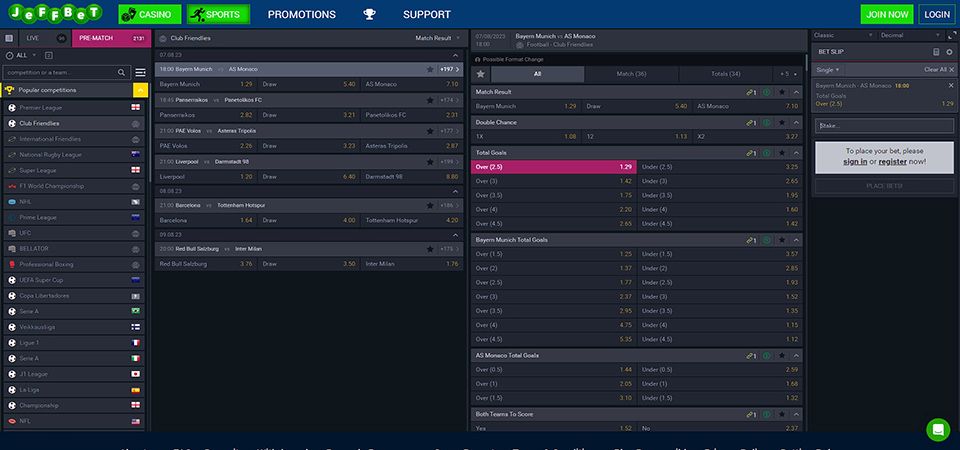Open the JeffBet logo home link

tap(55, 13)
